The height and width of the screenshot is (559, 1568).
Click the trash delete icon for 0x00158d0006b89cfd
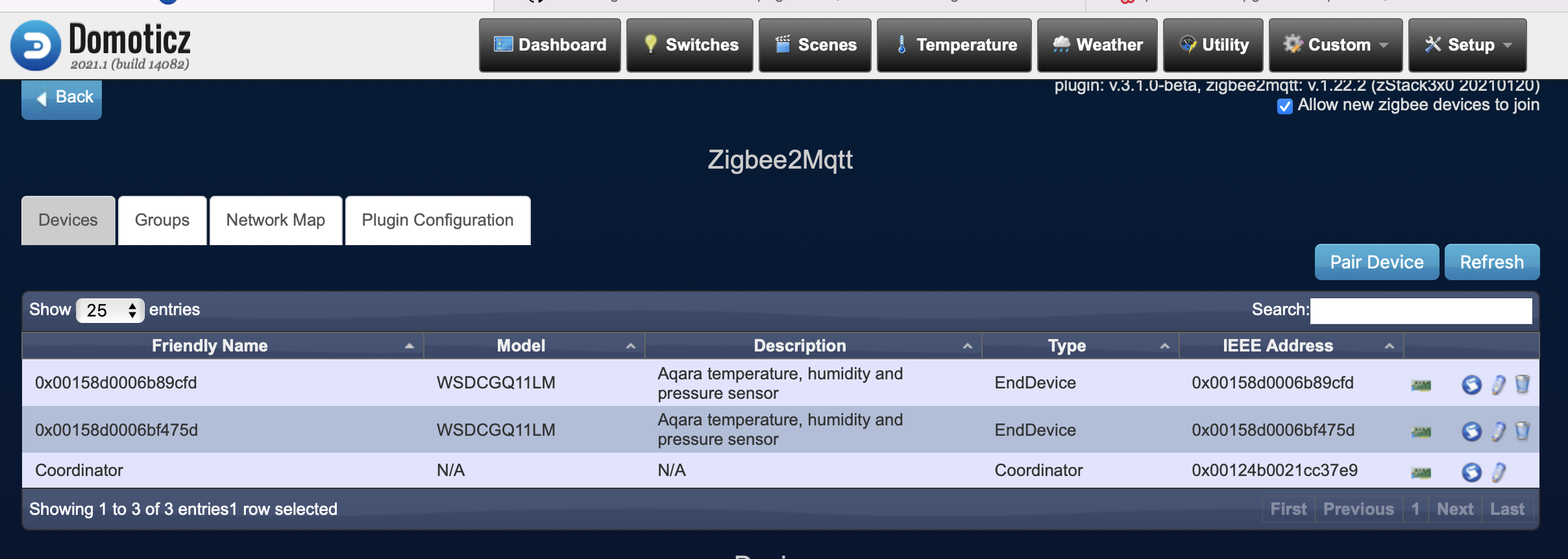pyautogui.click(x=1522, y=385)
